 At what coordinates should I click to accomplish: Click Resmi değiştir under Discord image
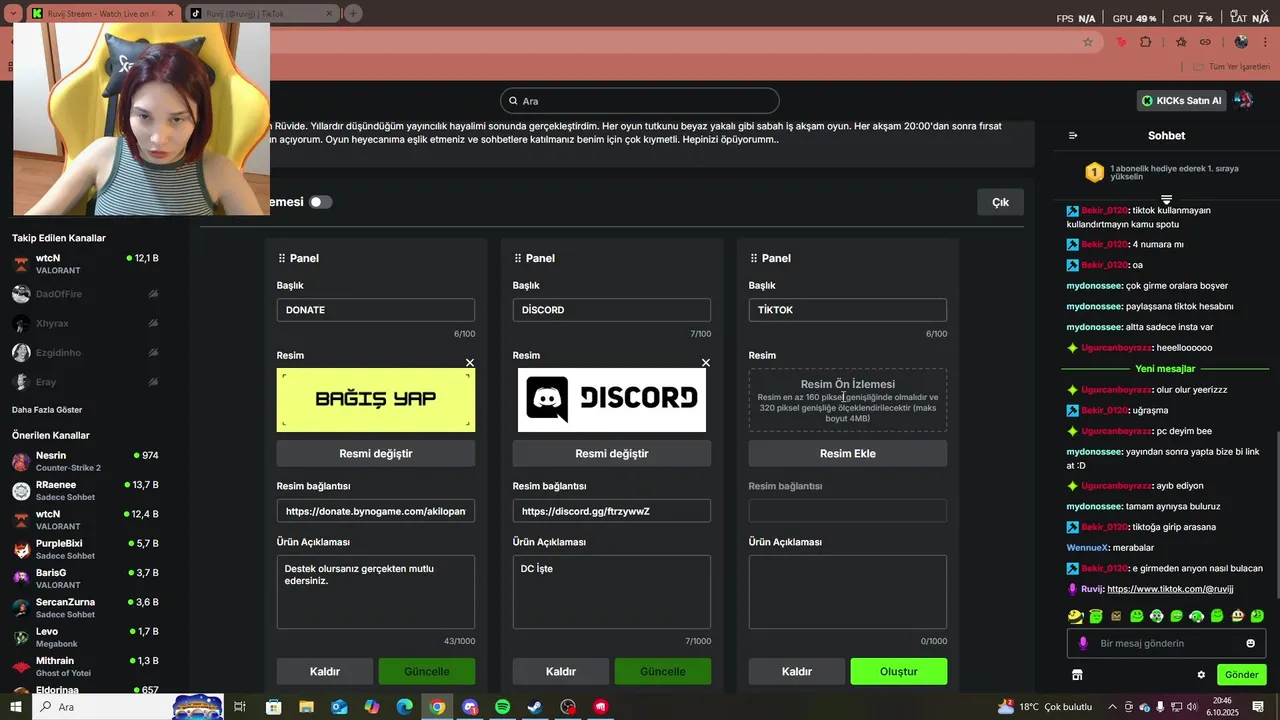612,453
